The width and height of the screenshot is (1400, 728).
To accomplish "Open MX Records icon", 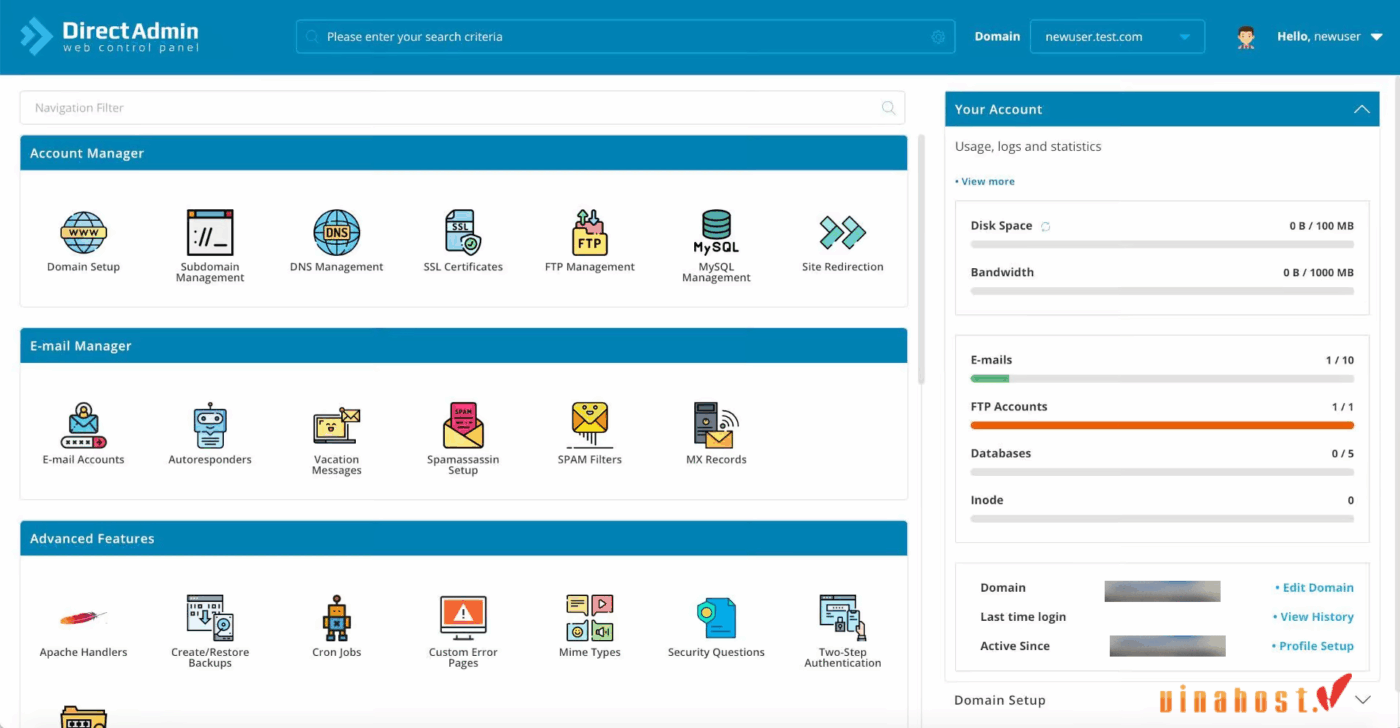I will [x=716, y=425].
